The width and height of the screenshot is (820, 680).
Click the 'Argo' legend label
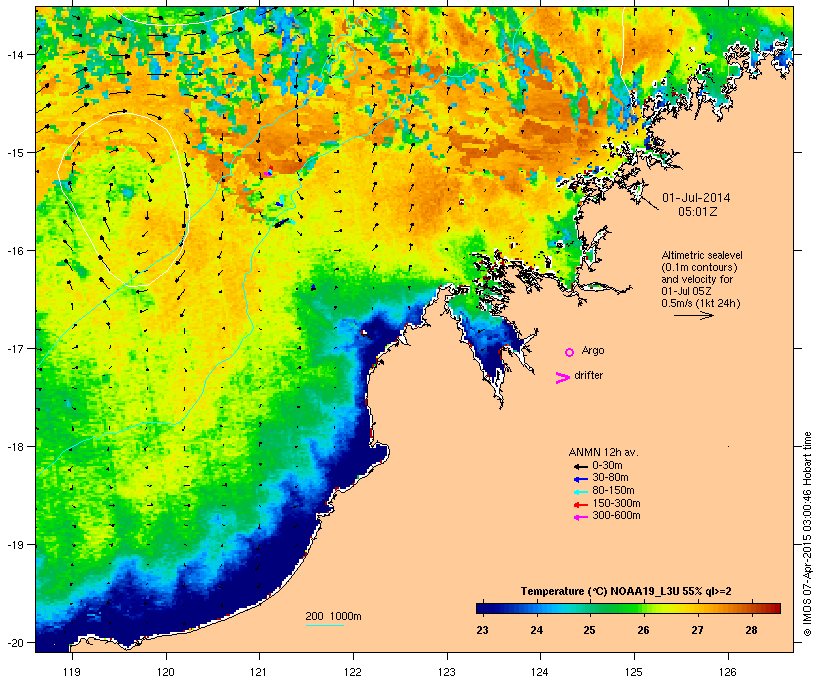point(593,350)
